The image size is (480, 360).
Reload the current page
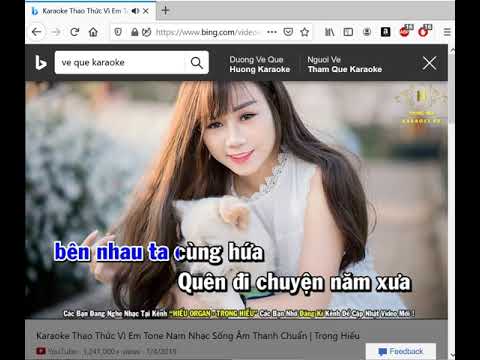(75, 32)
